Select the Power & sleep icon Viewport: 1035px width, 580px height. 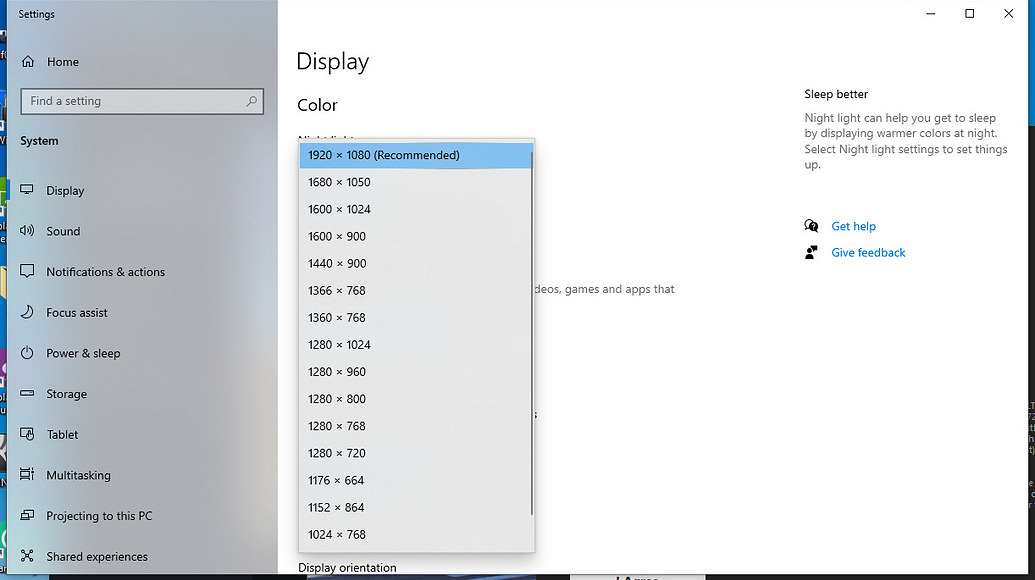coord(30,353)
